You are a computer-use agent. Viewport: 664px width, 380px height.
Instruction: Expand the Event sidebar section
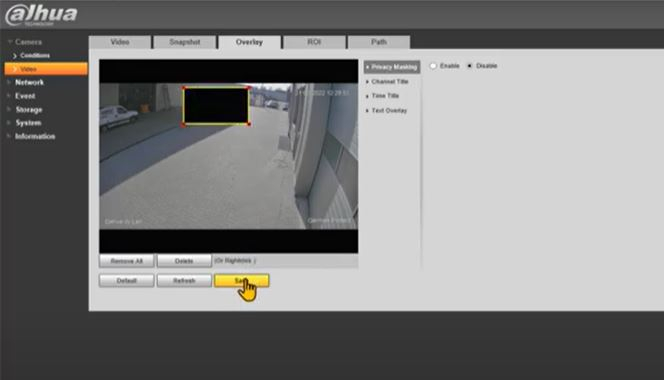point(25,96)
